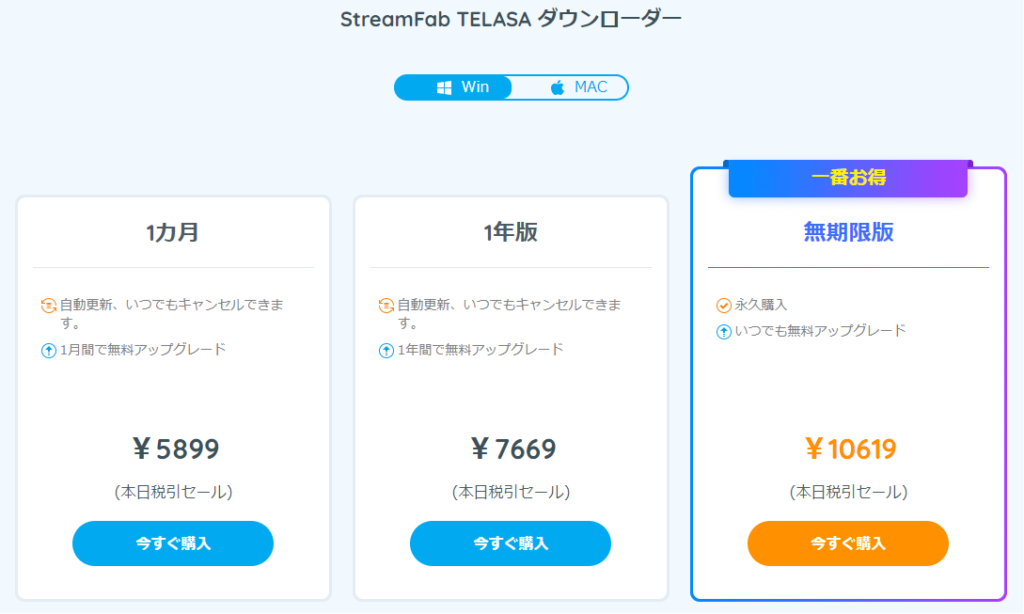The image size is (1024, 614).
Task: Click the ¥5899 price
Action: click(176, 449)
